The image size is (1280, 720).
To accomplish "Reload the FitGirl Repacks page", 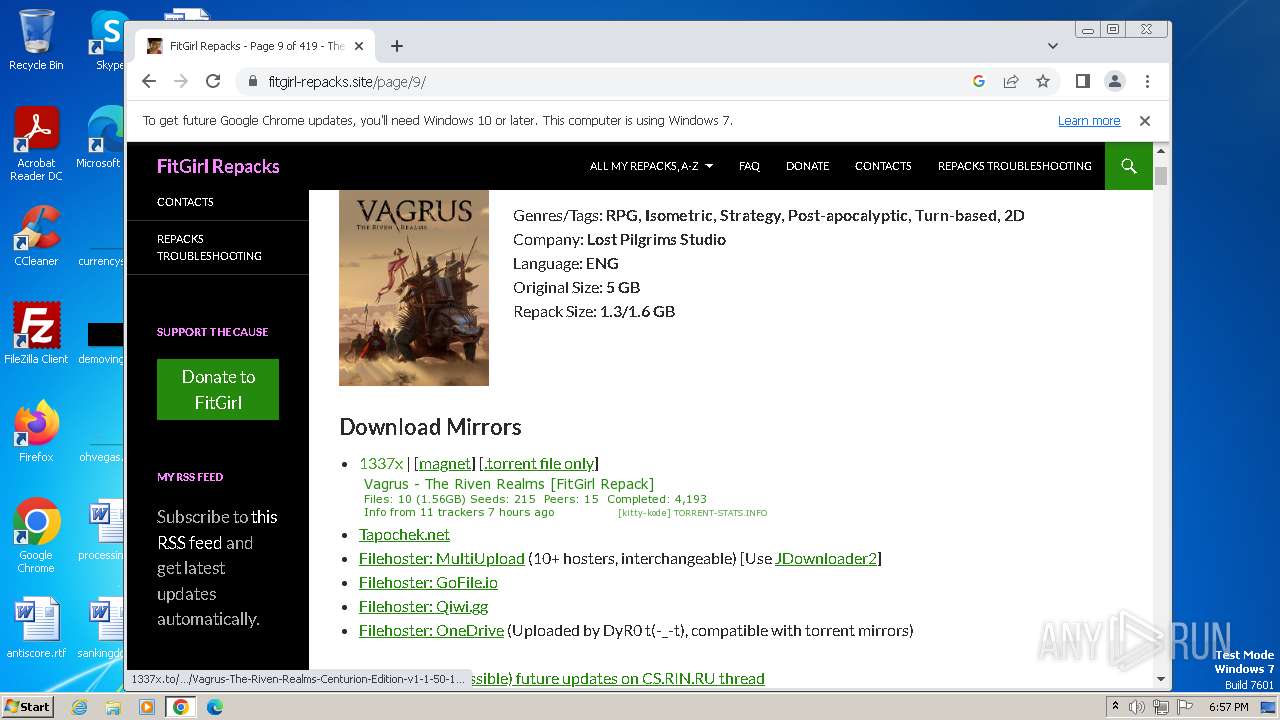I will pyautogui.click(x=213, y=82).
